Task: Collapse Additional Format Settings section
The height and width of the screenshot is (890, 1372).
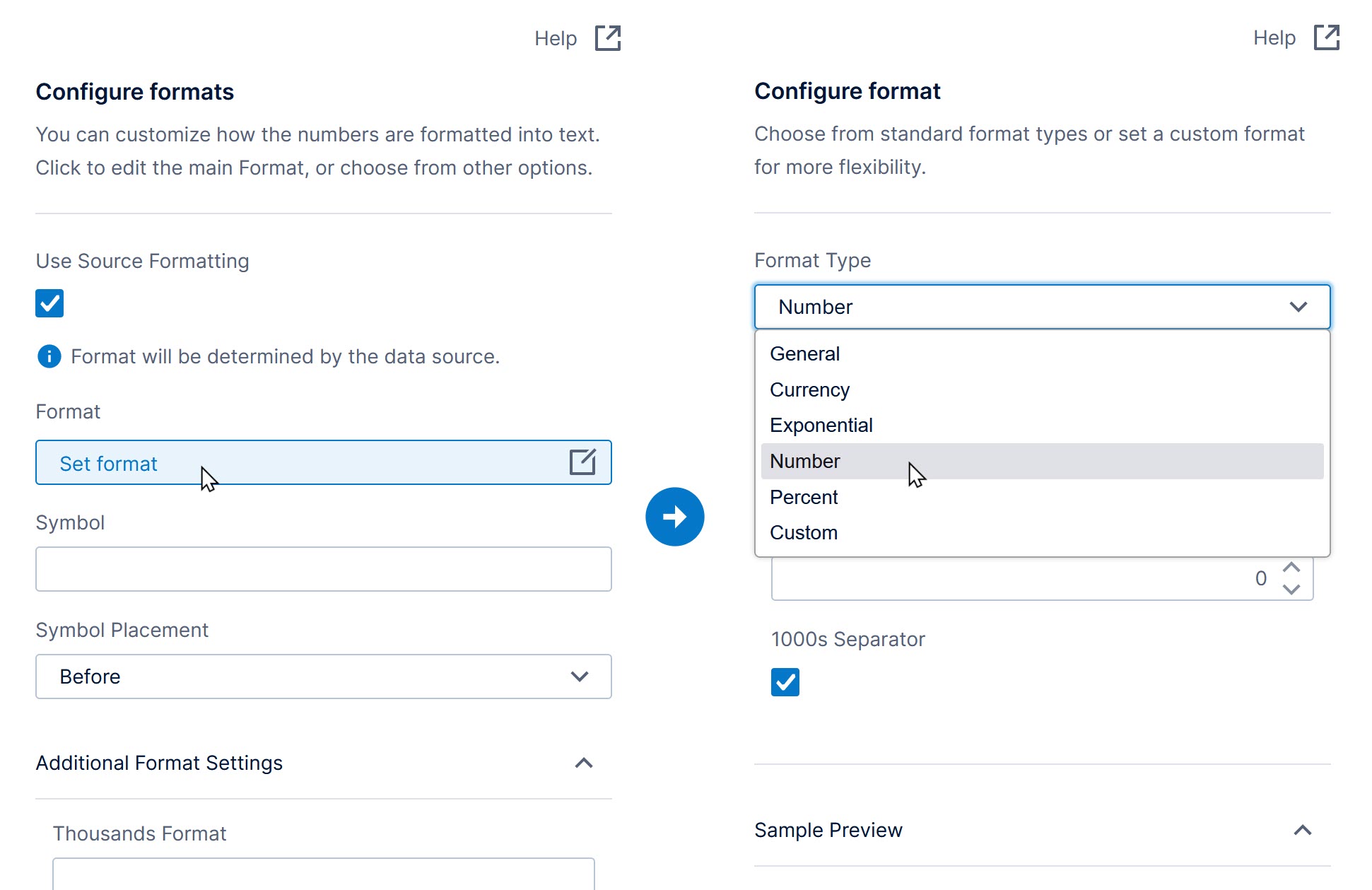Action: (x=583, y=763)
